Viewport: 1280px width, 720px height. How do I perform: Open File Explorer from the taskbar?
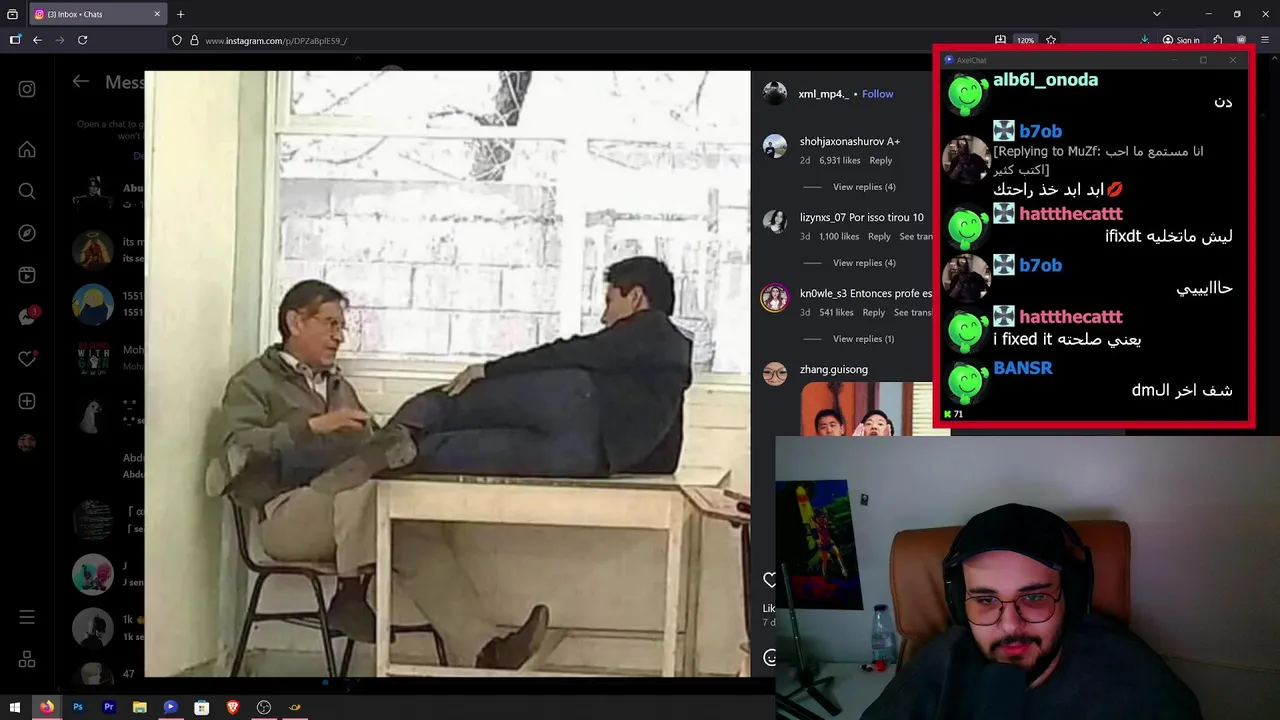(x=140, y=707)
